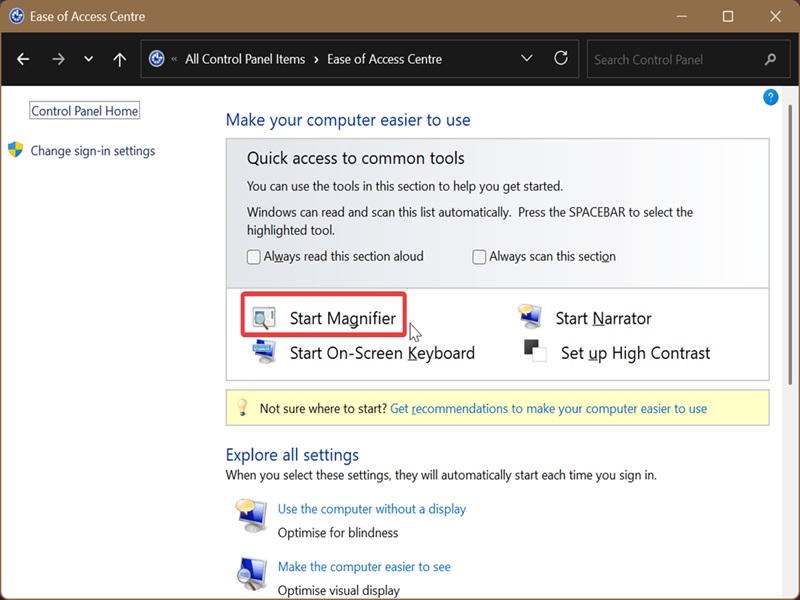
Task: Click the Start Narrator text
Action: 603,318
